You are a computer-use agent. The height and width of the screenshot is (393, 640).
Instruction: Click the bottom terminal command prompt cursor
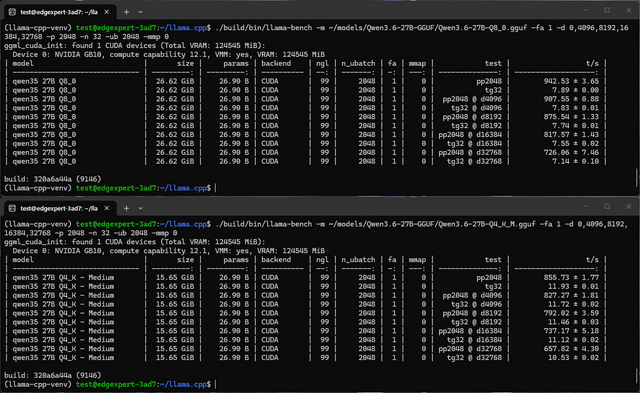pos(216,384)
